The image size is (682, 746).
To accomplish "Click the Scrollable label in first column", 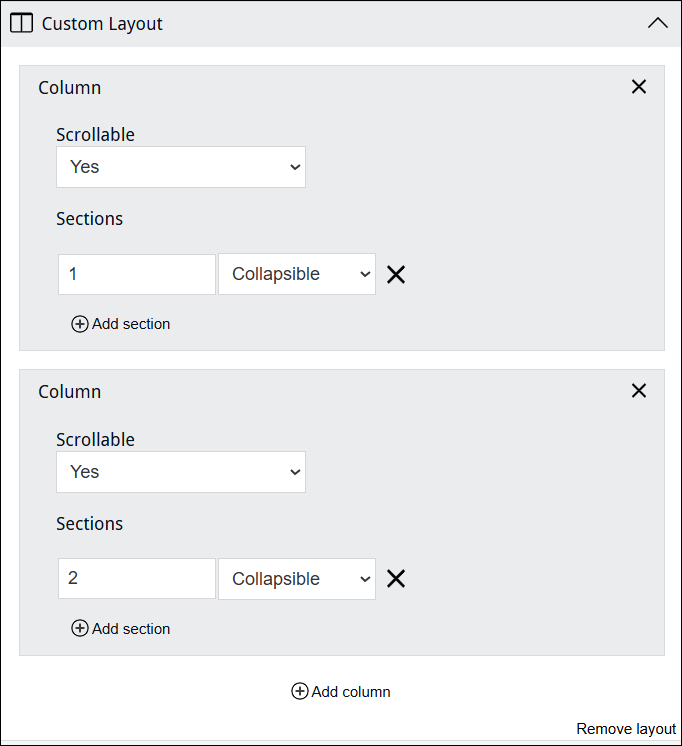I will (x=95, y=135).
